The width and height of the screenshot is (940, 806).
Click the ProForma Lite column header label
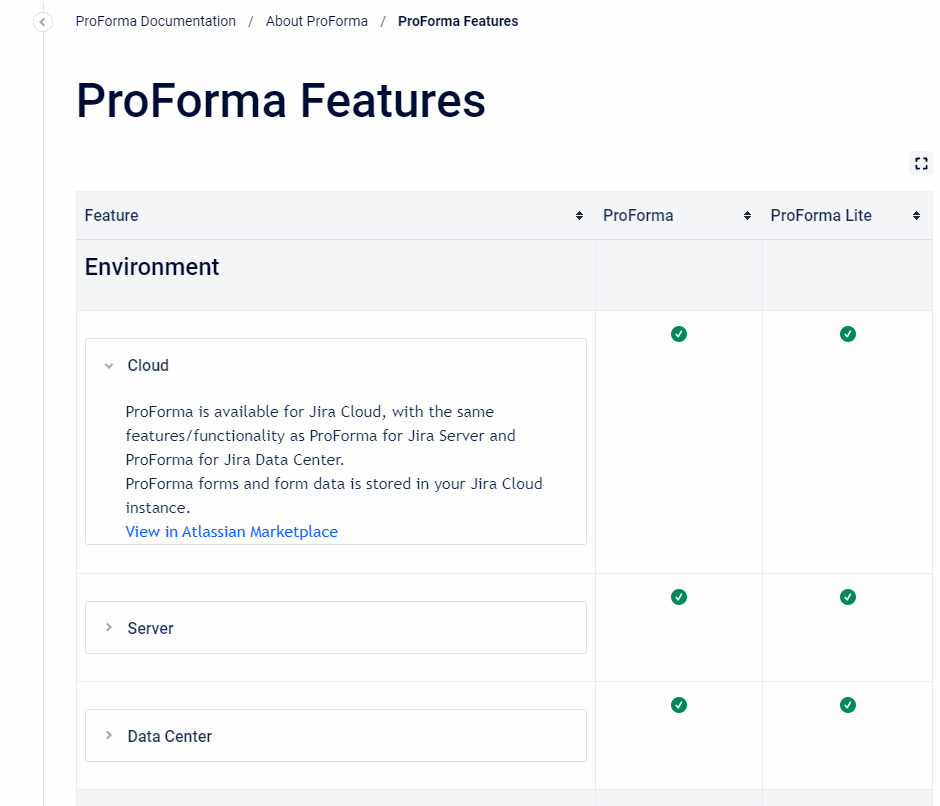tap(821, 215)
